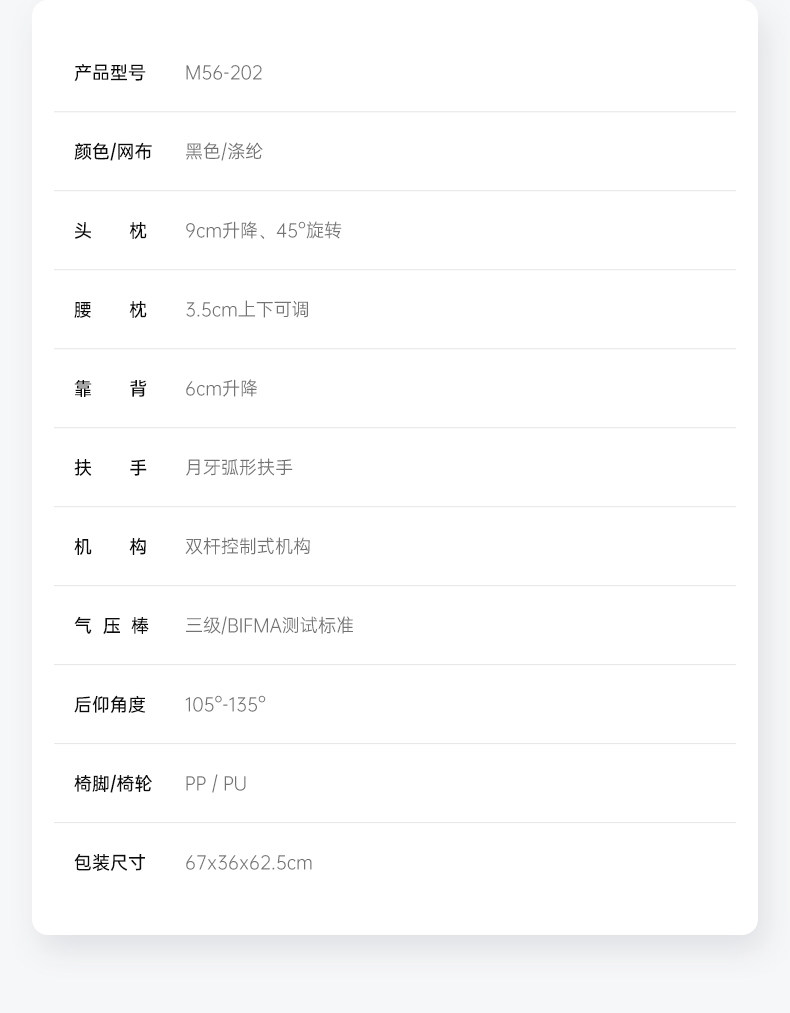
Task: Click the 产品型号 label
Action: [x=109, y=73]
